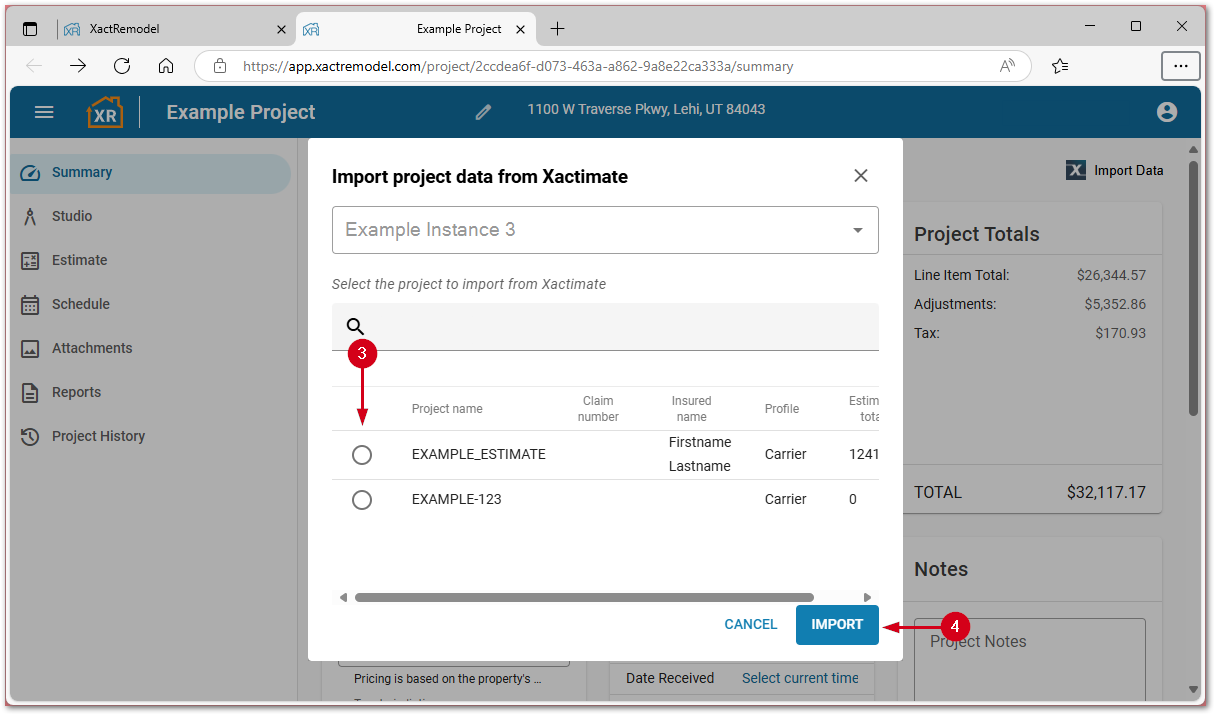This screenshot has width=1215, height=715.
Task: Click the Project Notes text area
Action: [1030, 660]
